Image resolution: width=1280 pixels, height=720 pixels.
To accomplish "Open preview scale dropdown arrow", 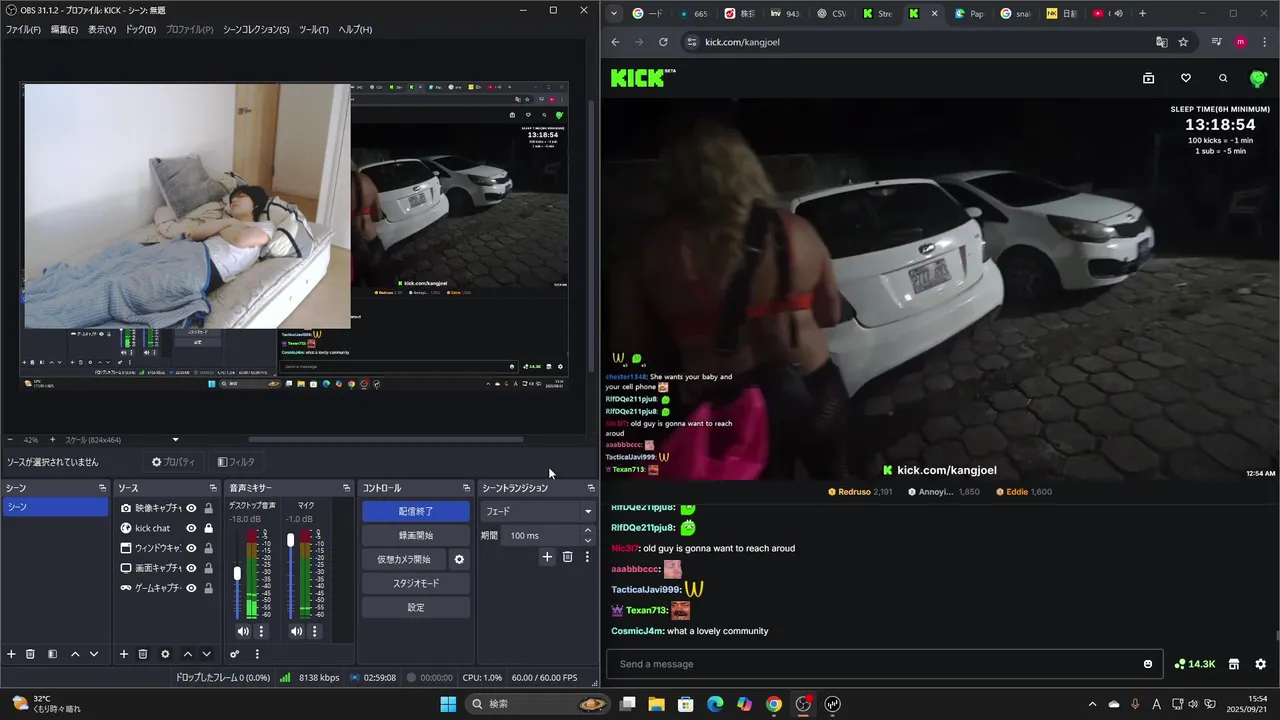I will pyautogui.click(x=176, y=439).
